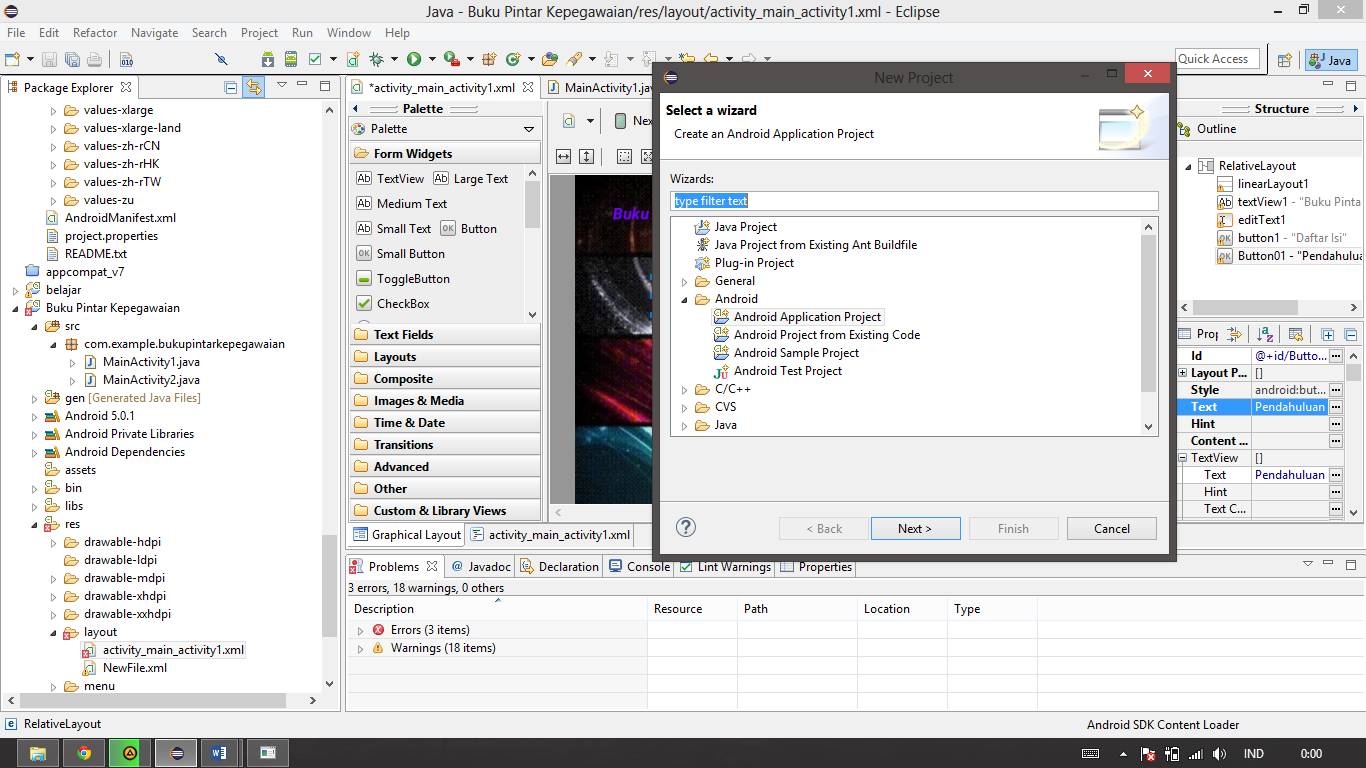Click the New Java Package icon

(490, 60)
